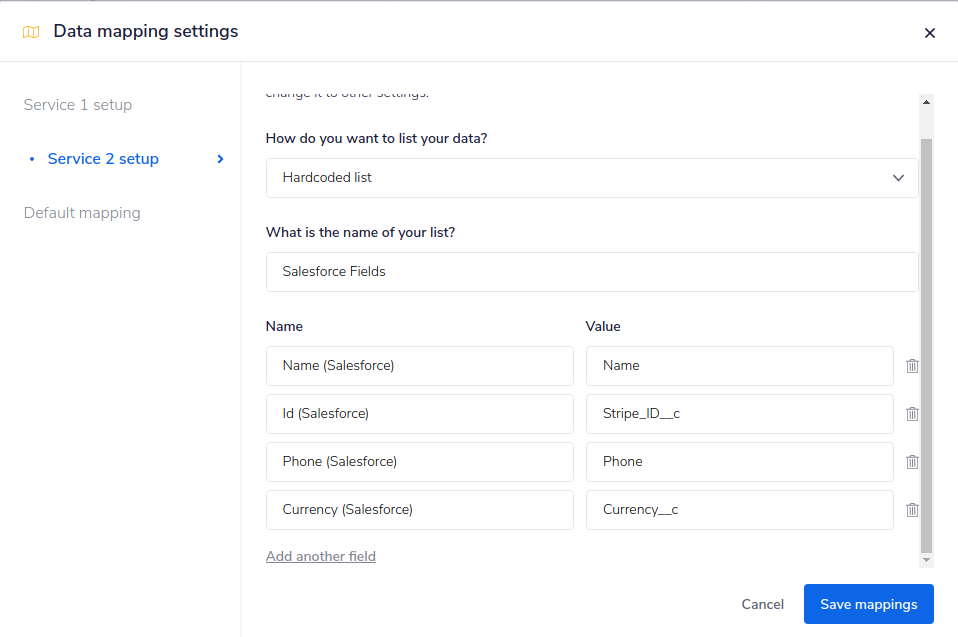Focus the Currency__c value input
Screen dimensions: 958x637
[739, 510]
